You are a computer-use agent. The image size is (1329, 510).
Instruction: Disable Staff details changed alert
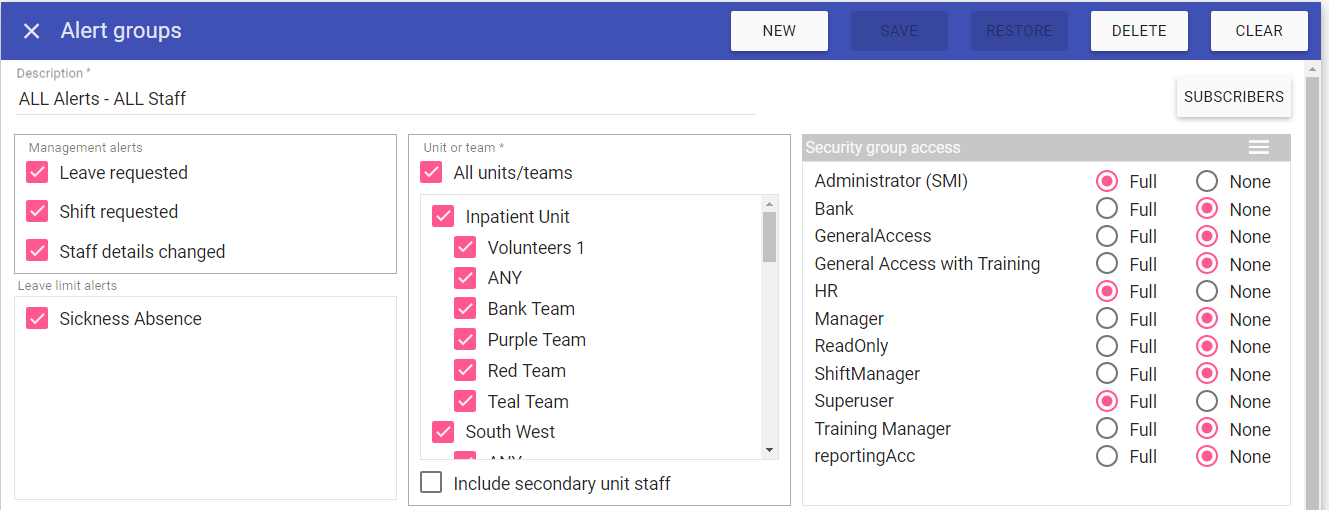pyautogui.click(x=38, y=252)
